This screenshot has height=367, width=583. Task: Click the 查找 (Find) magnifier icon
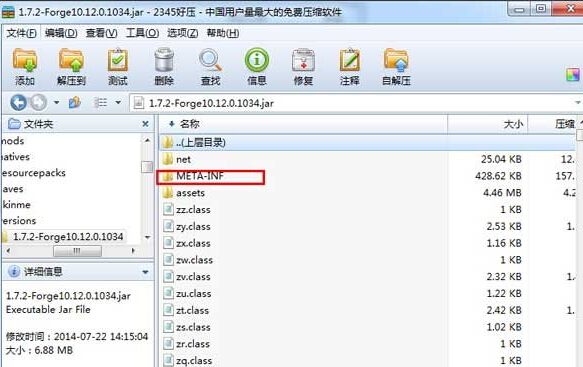point(210,60)
